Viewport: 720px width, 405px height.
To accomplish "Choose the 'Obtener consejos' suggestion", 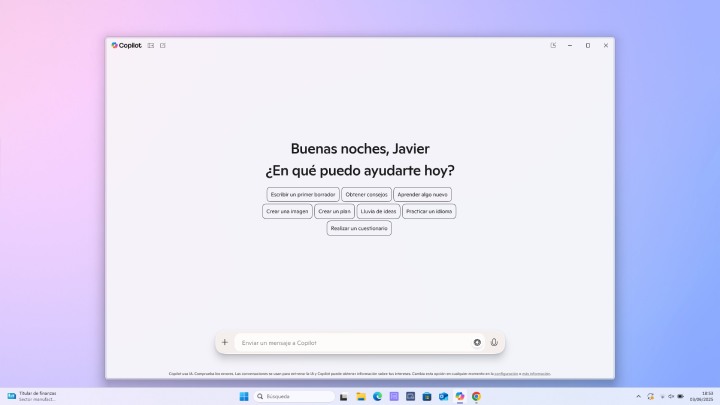I will click(x=366, y=195).
